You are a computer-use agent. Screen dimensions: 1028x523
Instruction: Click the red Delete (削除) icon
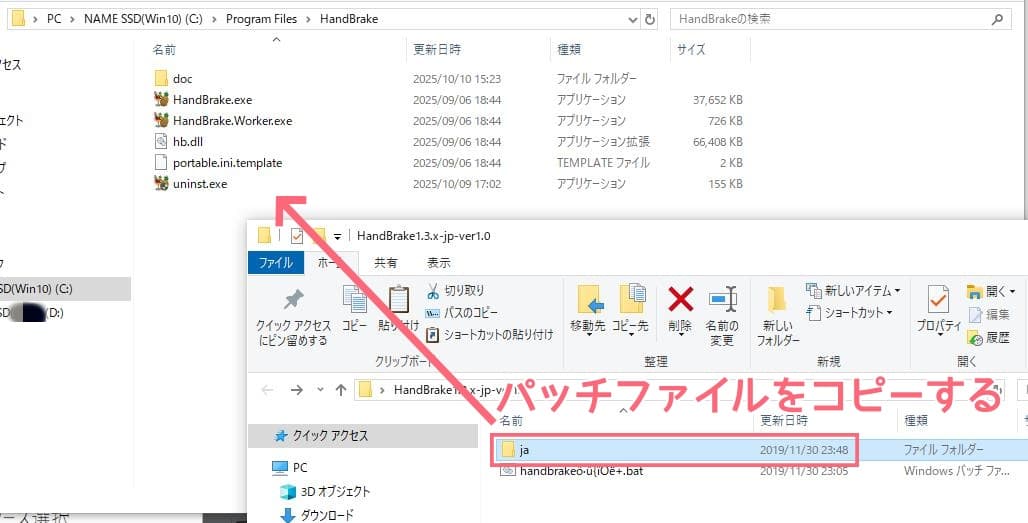(680, 300)
